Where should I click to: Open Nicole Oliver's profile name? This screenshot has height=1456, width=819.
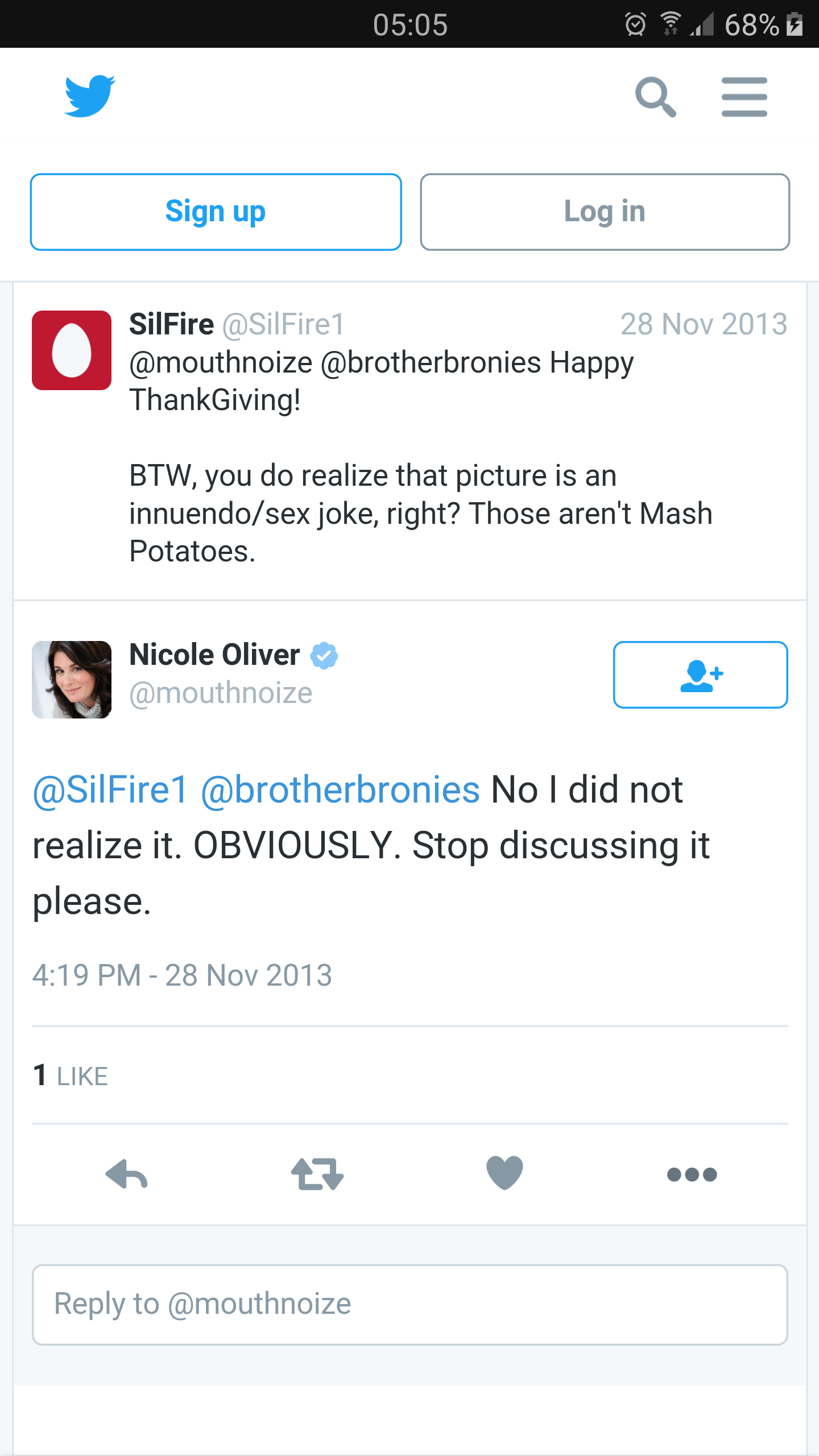click(x=214, y=655)
